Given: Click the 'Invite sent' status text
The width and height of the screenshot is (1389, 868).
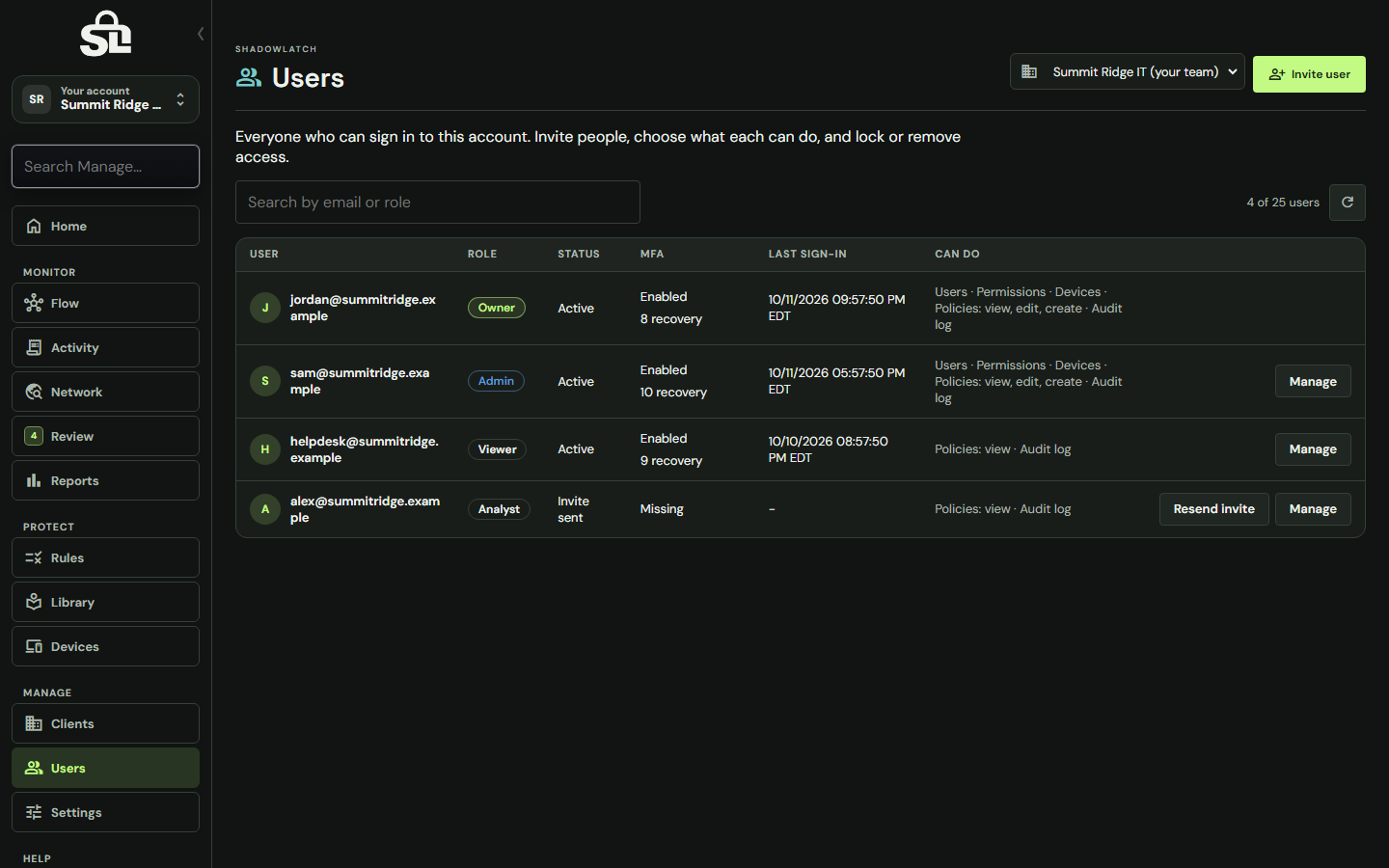Looking at the screenshot, I should pyautogui.click(x=573, y=509).
